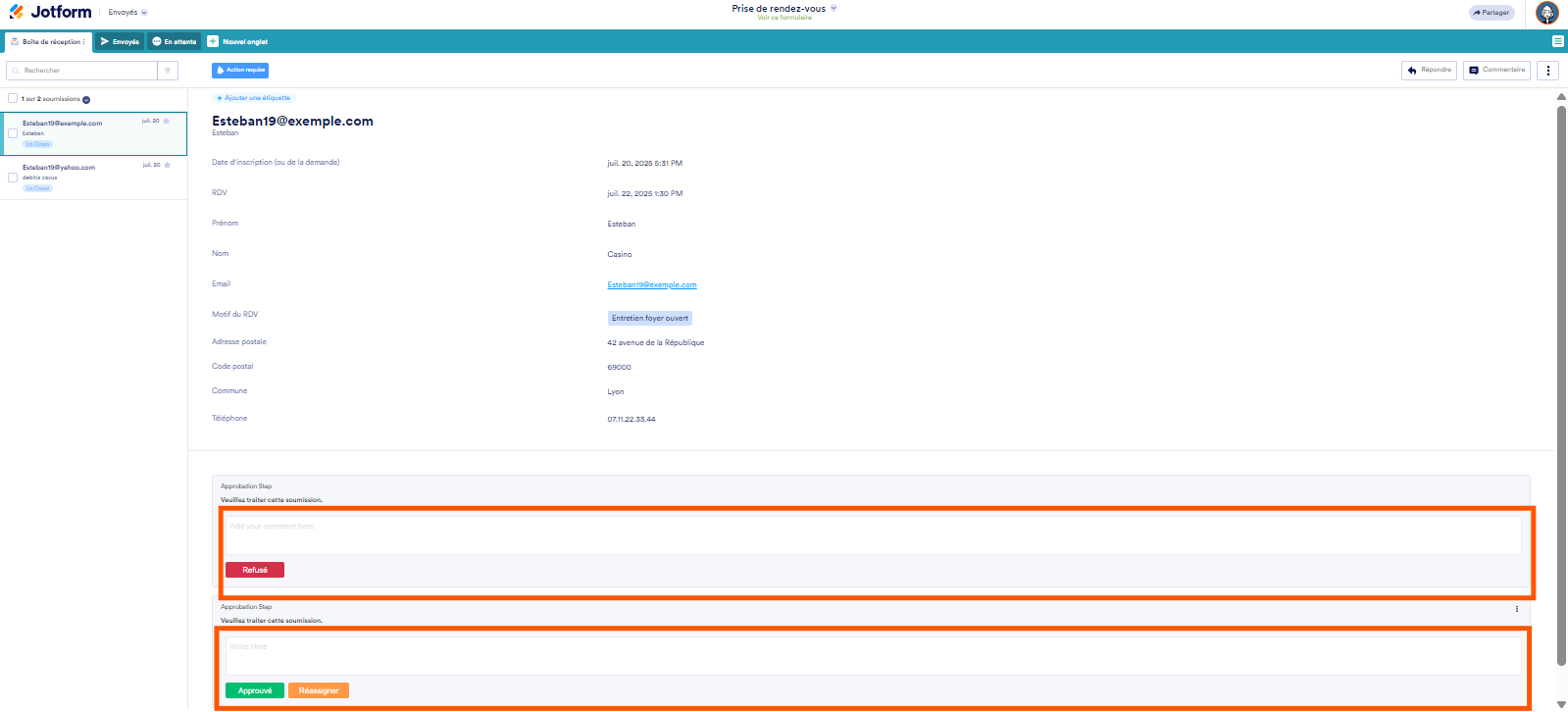Click the date value 'juil. 20, 2025 5:31 PM'
The height and width of the screenshot is (712, 1568).
(x=645, y=164)
